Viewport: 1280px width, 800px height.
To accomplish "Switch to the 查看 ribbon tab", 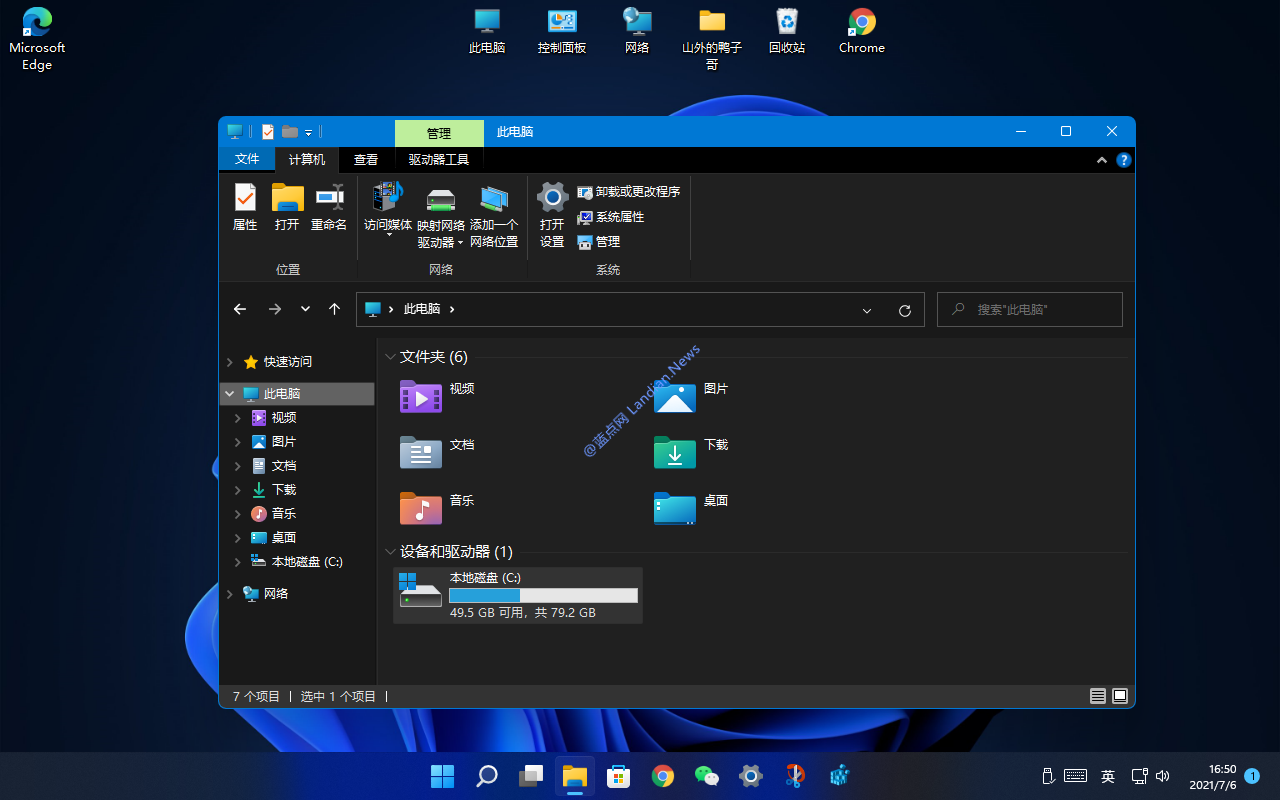I will point(366,159).
